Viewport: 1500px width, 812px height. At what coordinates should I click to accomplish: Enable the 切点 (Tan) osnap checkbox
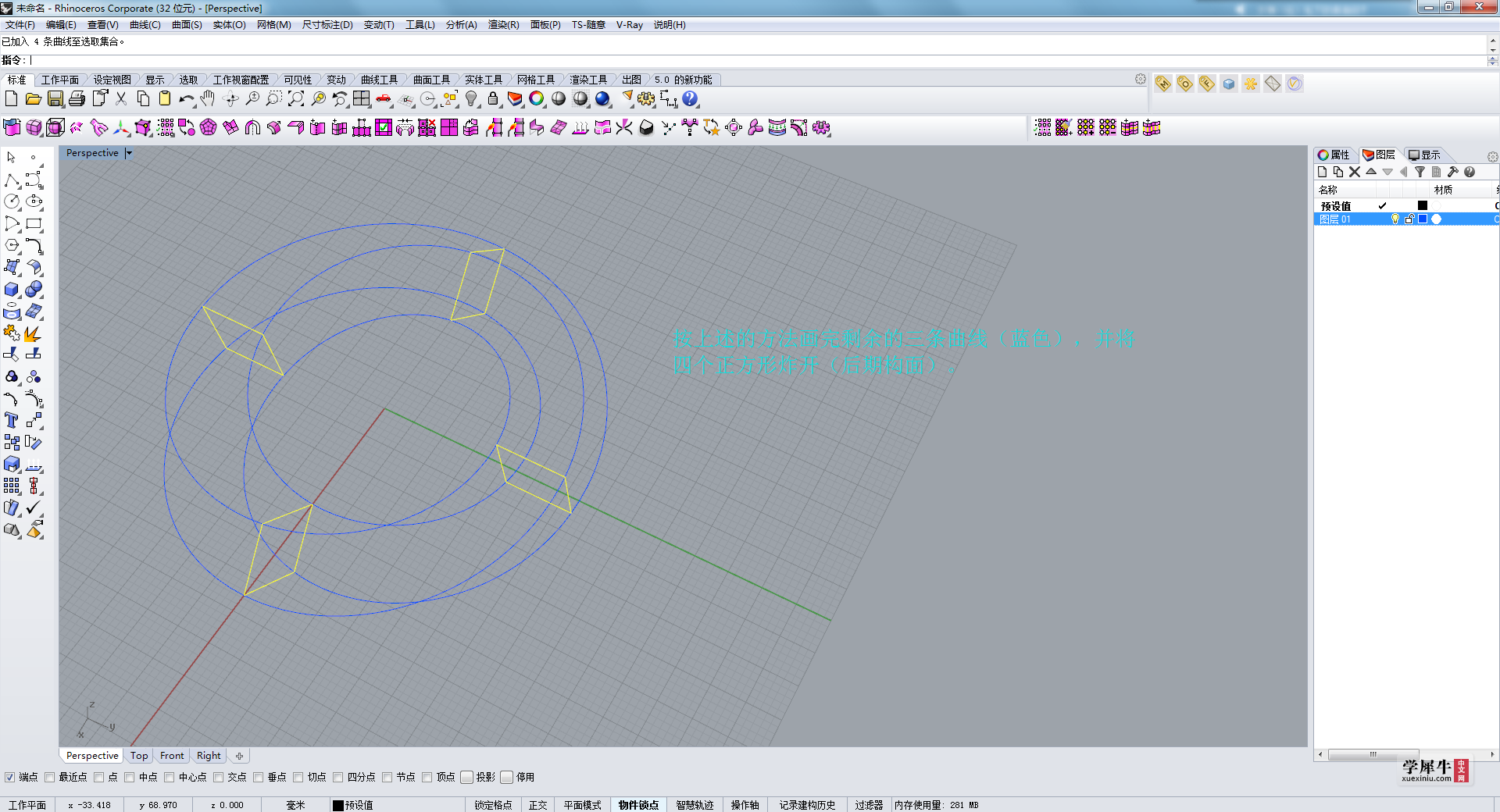[298, 777]
